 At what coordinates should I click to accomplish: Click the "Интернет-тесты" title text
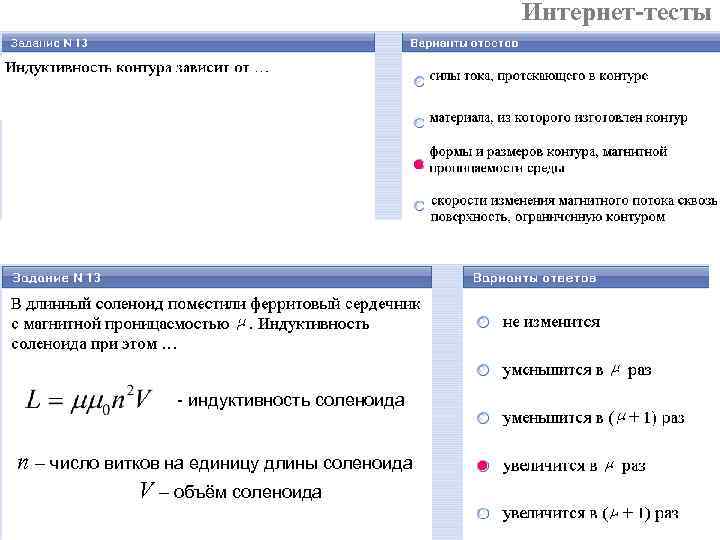[616, 12]
